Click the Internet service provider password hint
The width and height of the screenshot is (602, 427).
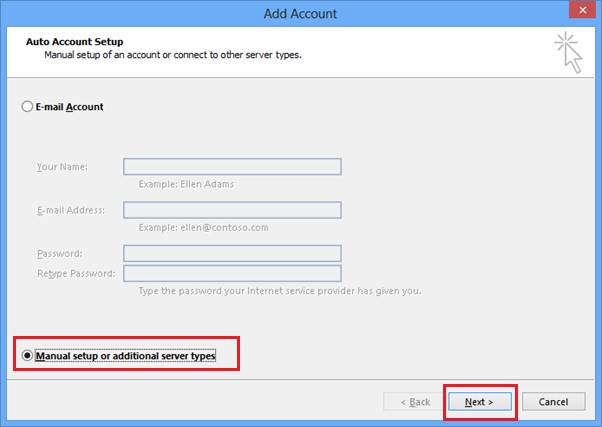click(280, 291)
